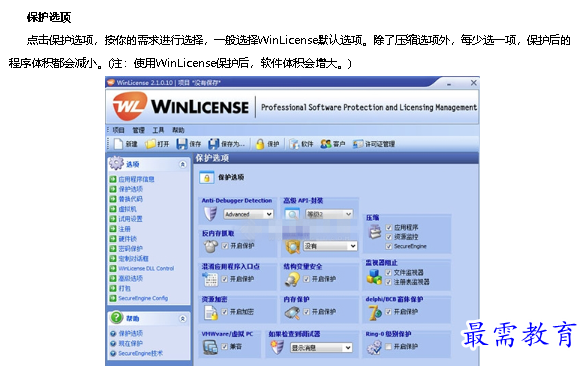This screenshot has height=366, width=585.
Task: Open the 管理 menu
Action: pos(138,130)
